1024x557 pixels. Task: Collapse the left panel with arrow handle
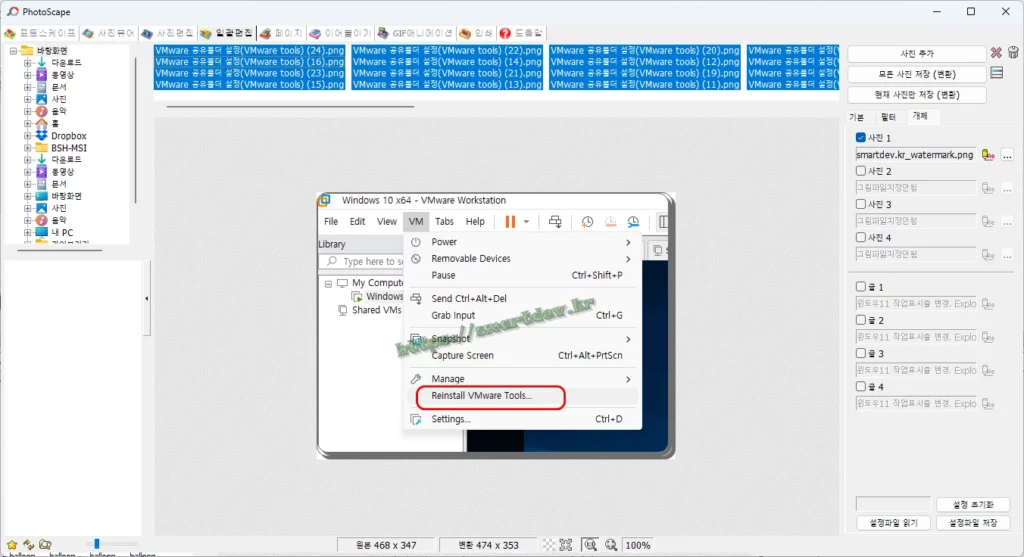point(146,298)
